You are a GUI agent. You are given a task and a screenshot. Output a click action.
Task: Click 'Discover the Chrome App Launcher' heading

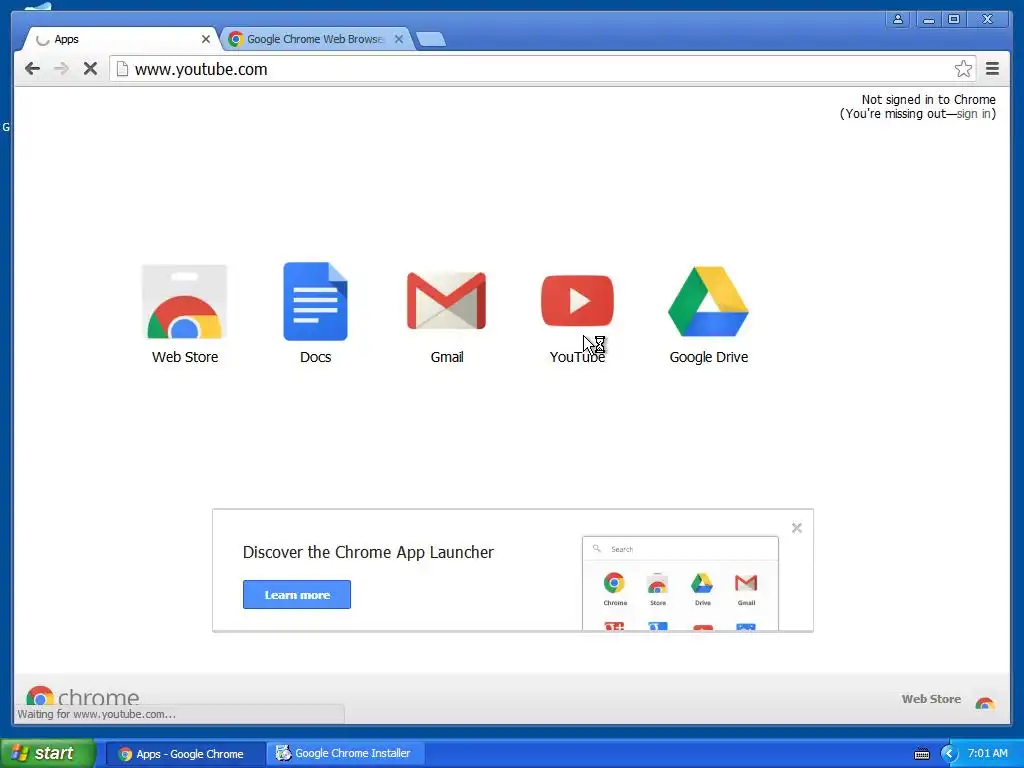point(368,552)
